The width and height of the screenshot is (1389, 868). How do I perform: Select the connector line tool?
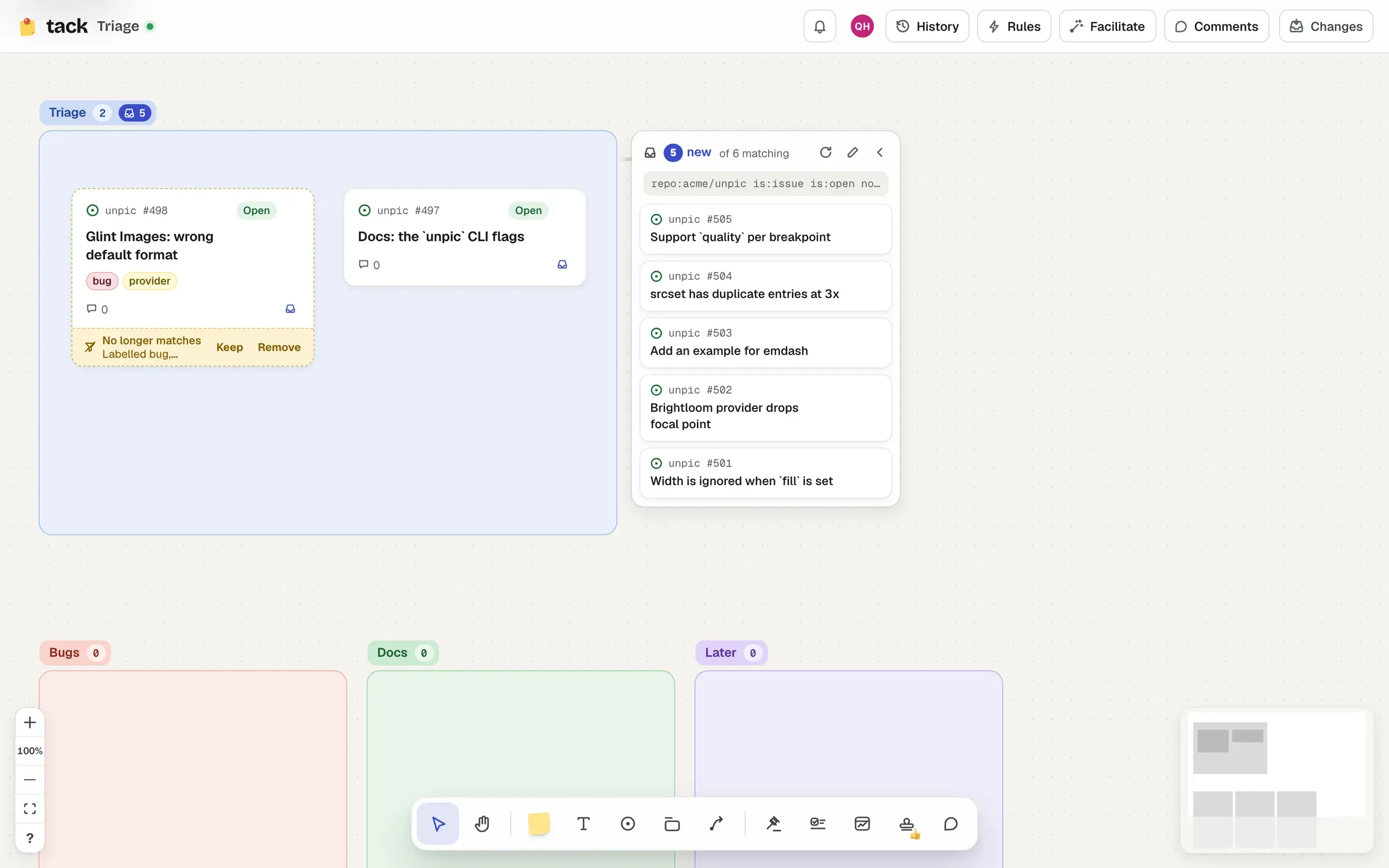click(716, 823)
